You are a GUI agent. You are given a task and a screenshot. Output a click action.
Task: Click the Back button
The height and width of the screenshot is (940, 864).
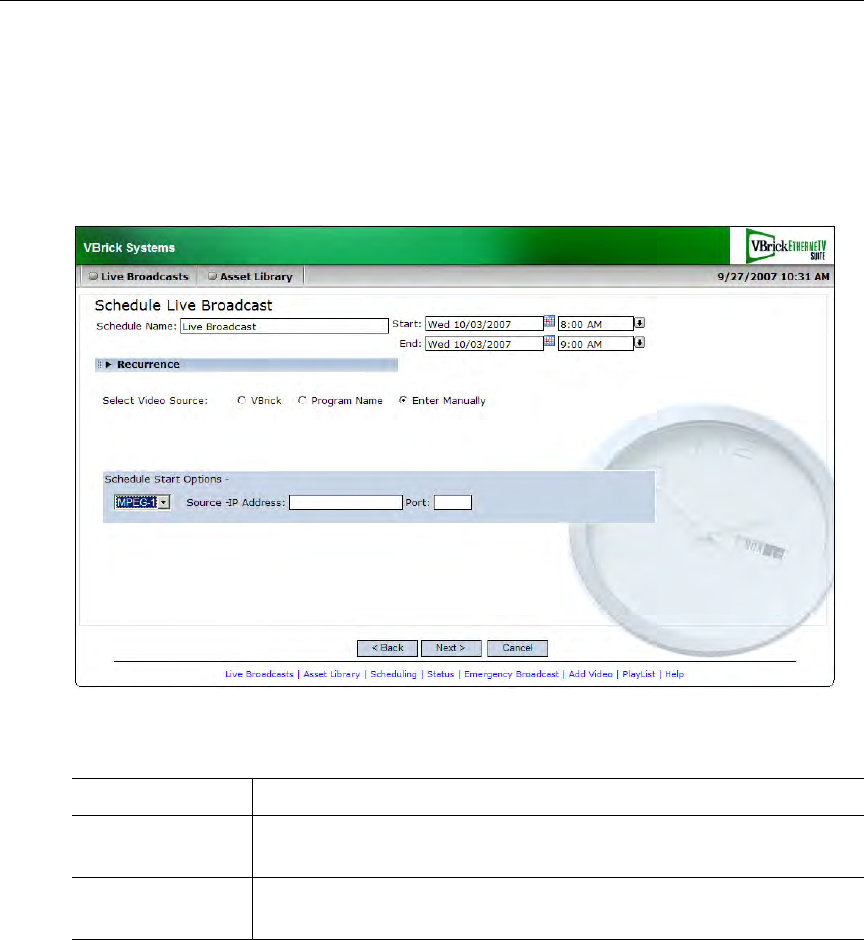coord(387,648)
